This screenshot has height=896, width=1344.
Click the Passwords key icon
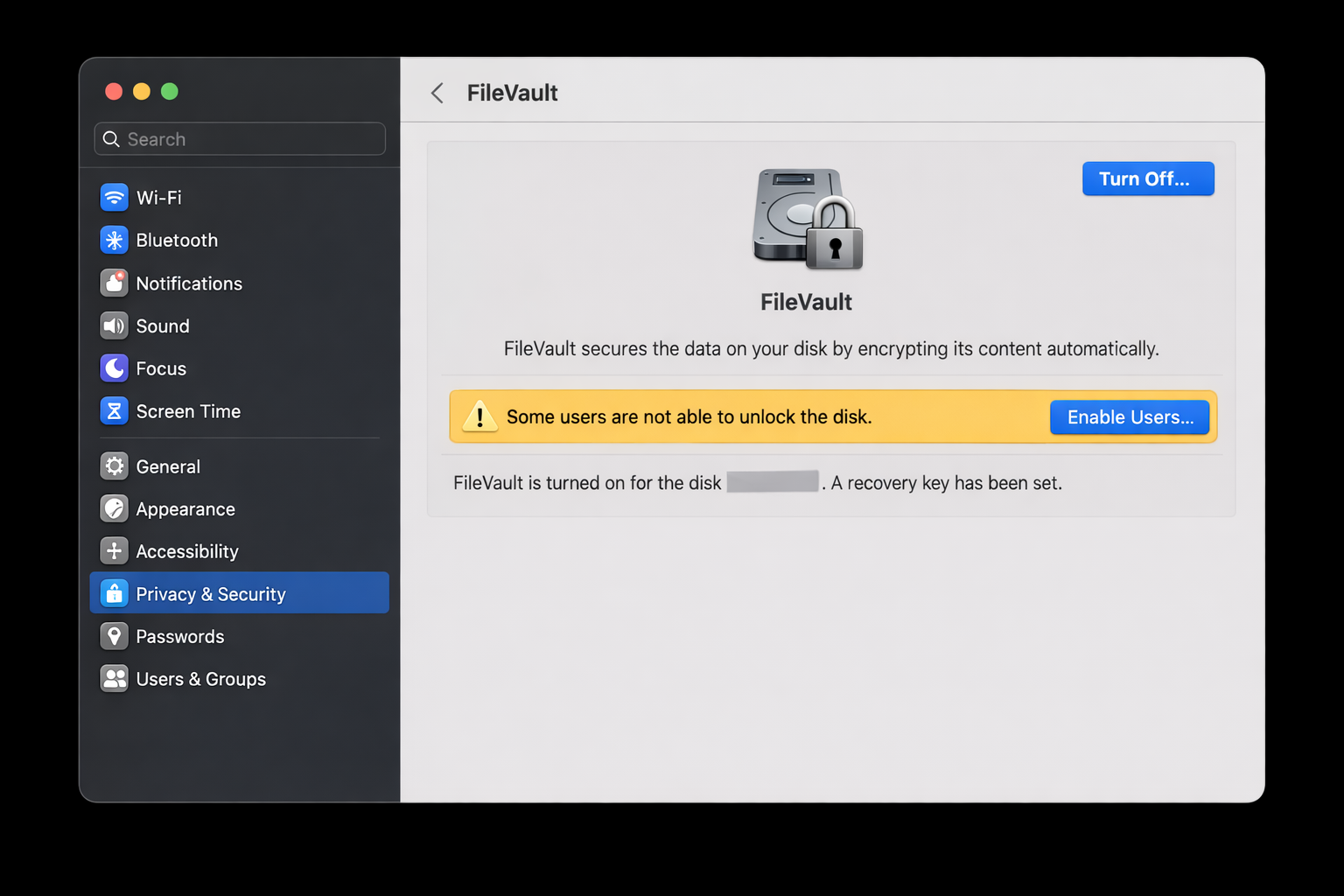114,636
